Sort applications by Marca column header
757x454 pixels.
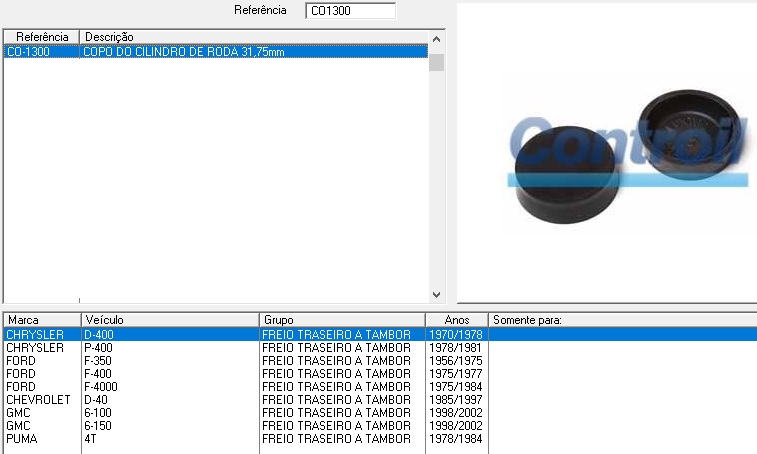coord(41,320)
